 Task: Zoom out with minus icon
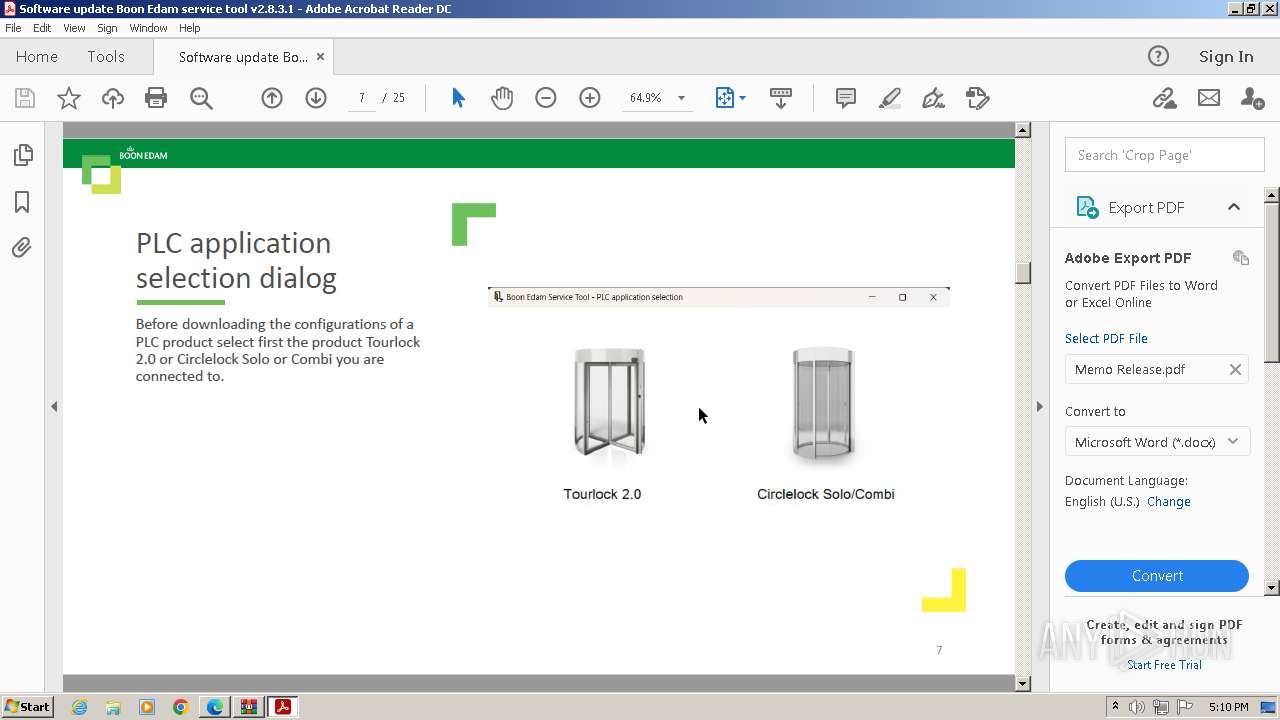[546, 98]
